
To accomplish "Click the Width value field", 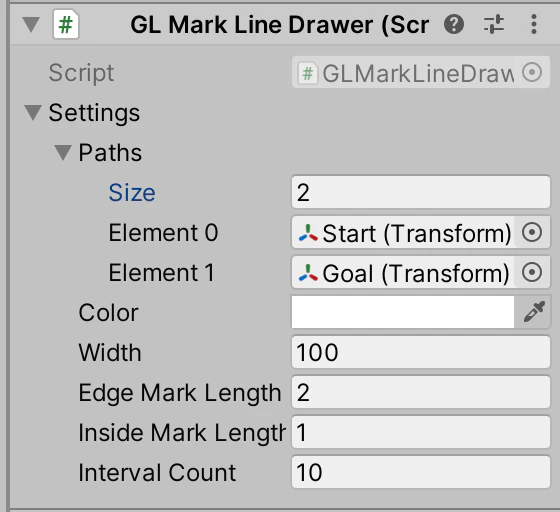I will (x=421, y=352).
